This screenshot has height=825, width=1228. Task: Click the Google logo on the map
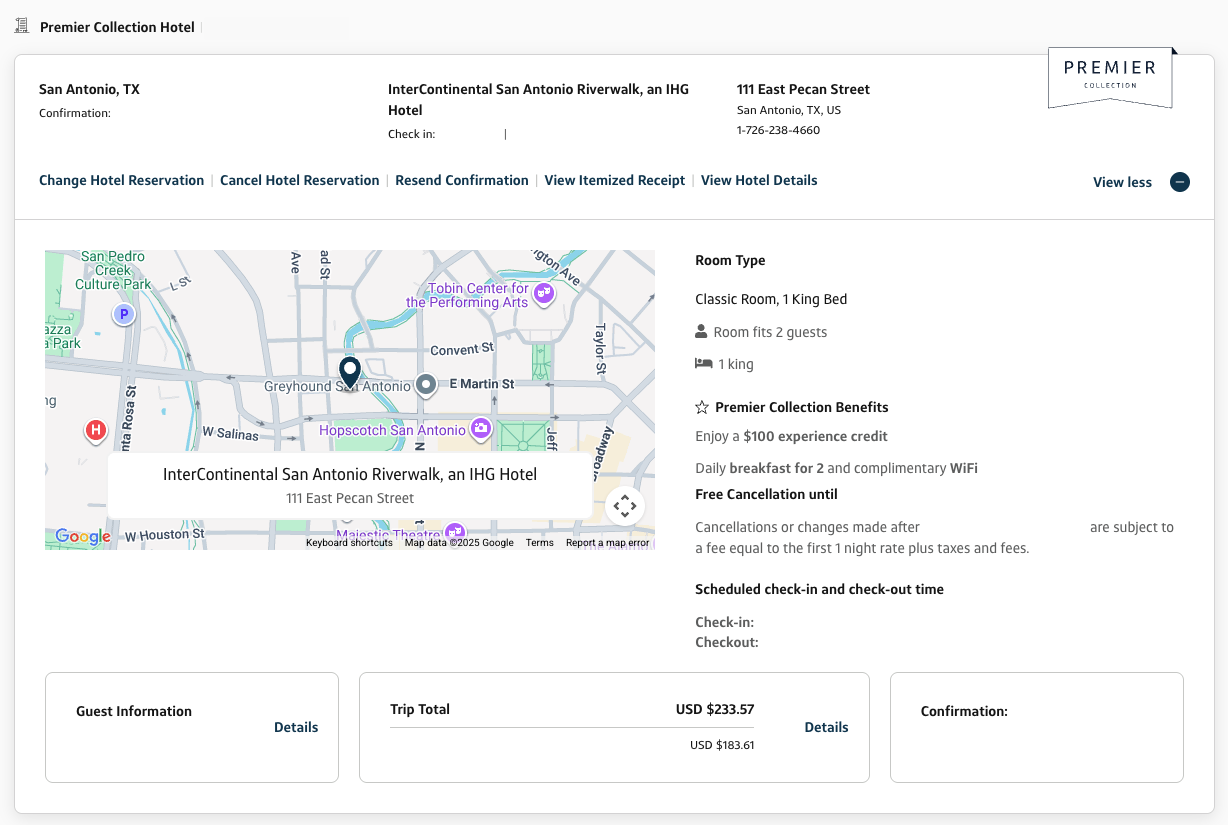(83, 537)
